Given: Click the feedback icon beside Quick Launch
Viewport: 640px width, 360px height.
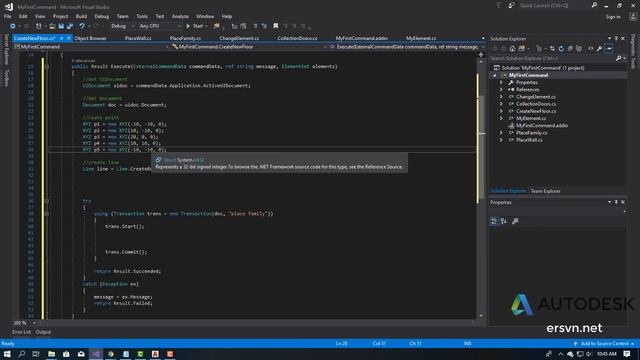Looking at the screenshot, I should (511, 5).
